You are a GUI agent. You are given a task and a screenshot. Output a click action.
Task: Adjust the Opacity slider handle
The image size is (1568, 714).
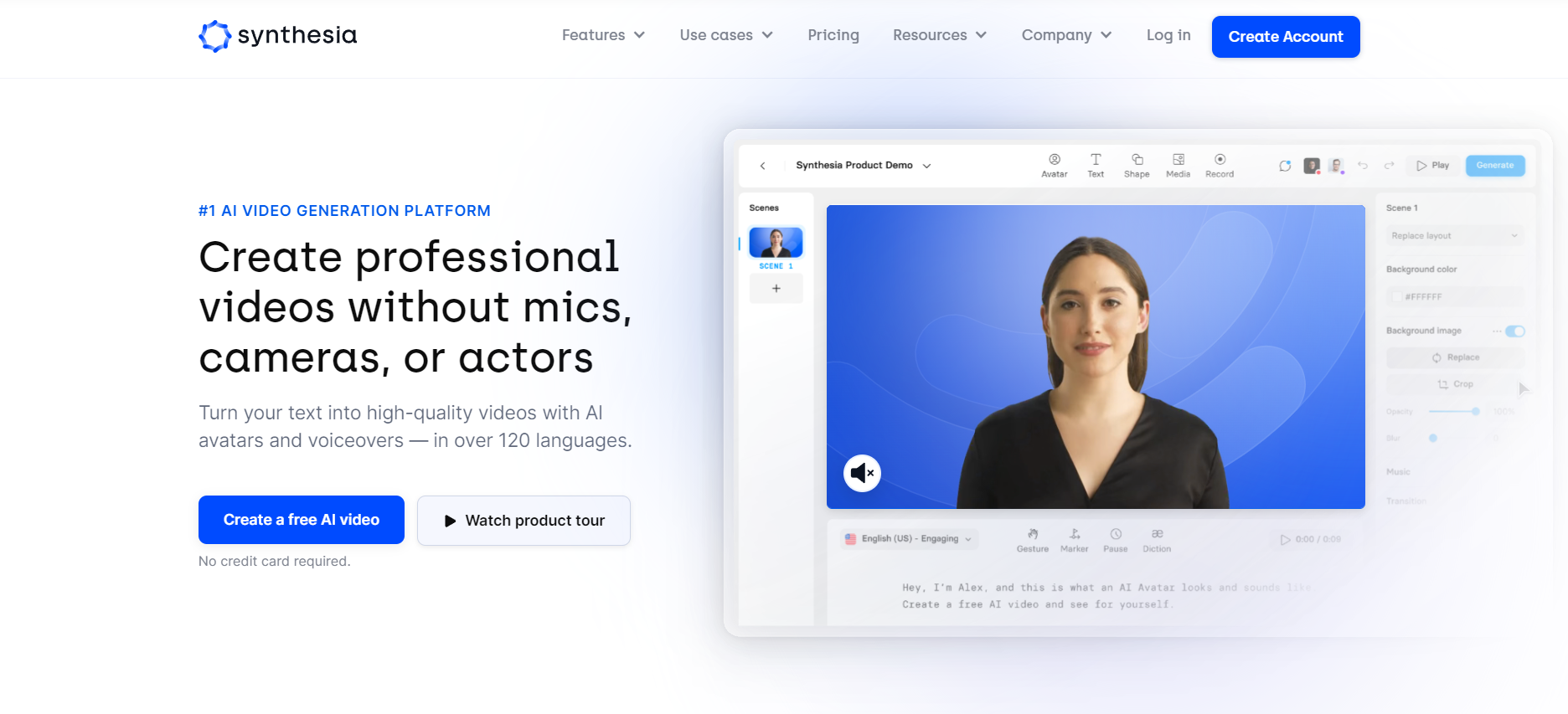pos(1476,412)
